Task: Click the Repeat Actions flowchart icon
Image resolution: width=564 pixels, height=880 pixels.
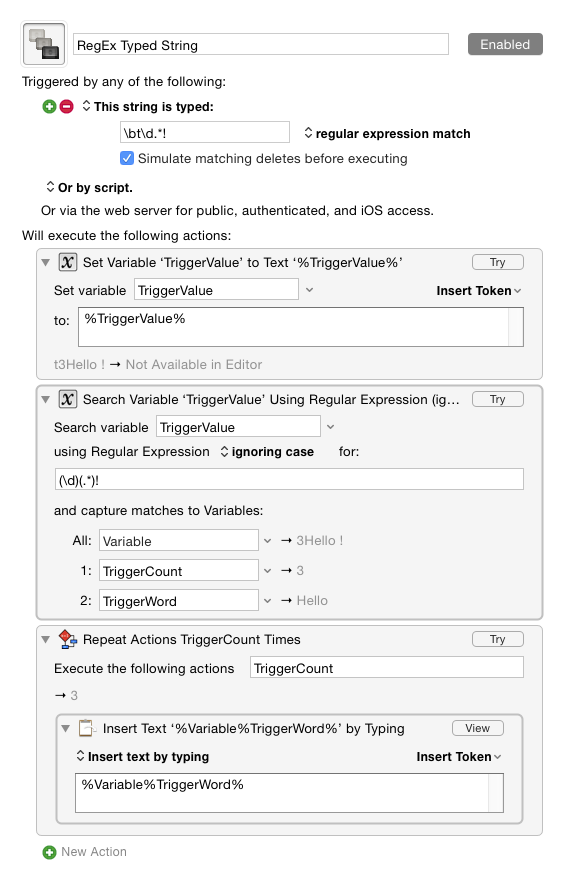Action: click(x=67, y=639)
